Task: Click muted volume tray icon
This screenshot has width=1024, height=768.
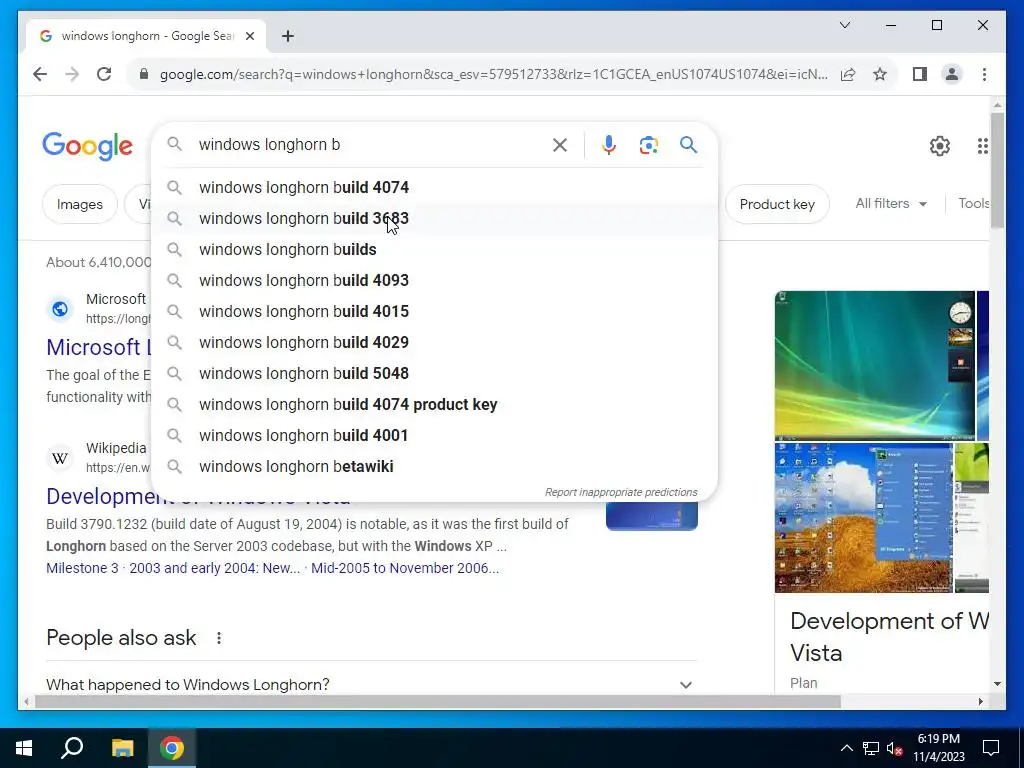Action: pos(894,748)
